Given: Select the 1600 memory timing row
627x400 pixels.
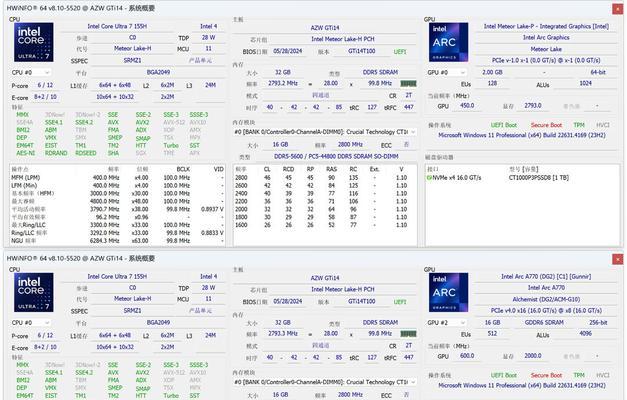Looking at the screenshot, I should (x=325, y=225).
